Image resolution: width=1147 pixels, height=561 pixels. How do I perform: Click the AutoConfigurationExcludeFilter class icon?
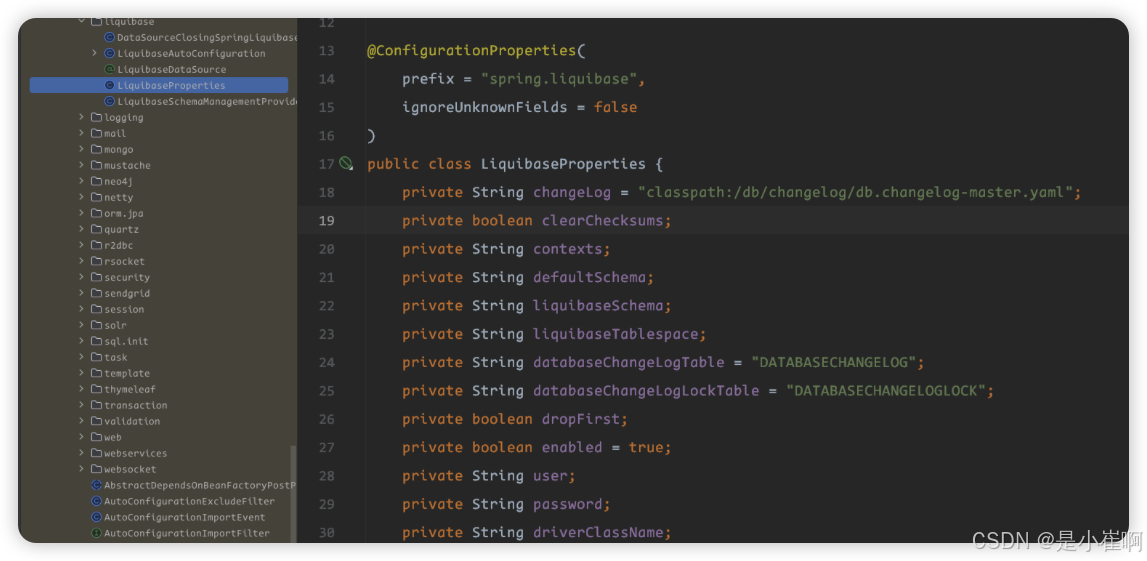(96, 502)
